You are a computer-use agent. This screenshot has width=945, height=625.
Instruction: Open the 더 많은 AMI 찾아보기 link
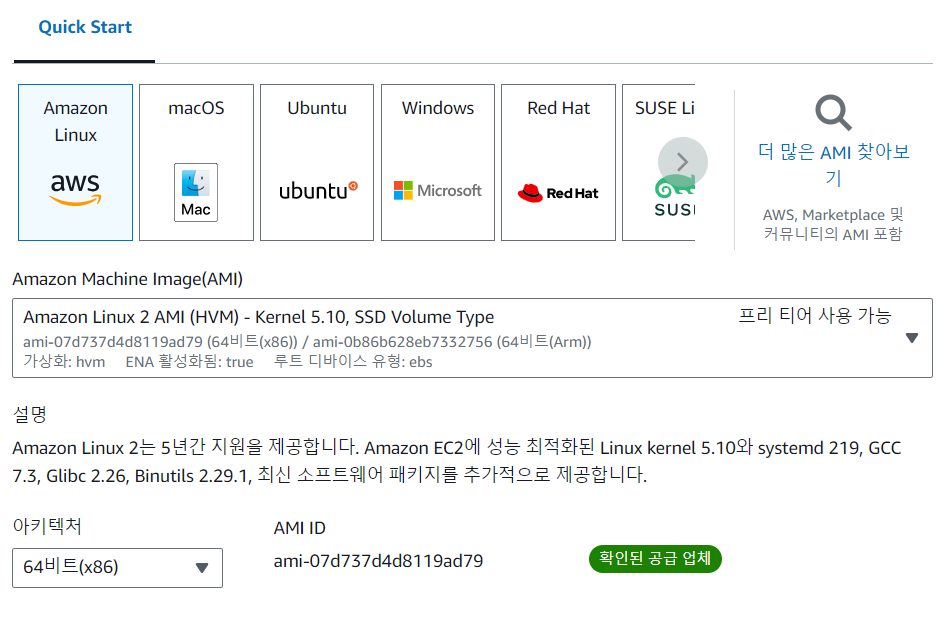[834, 164]
